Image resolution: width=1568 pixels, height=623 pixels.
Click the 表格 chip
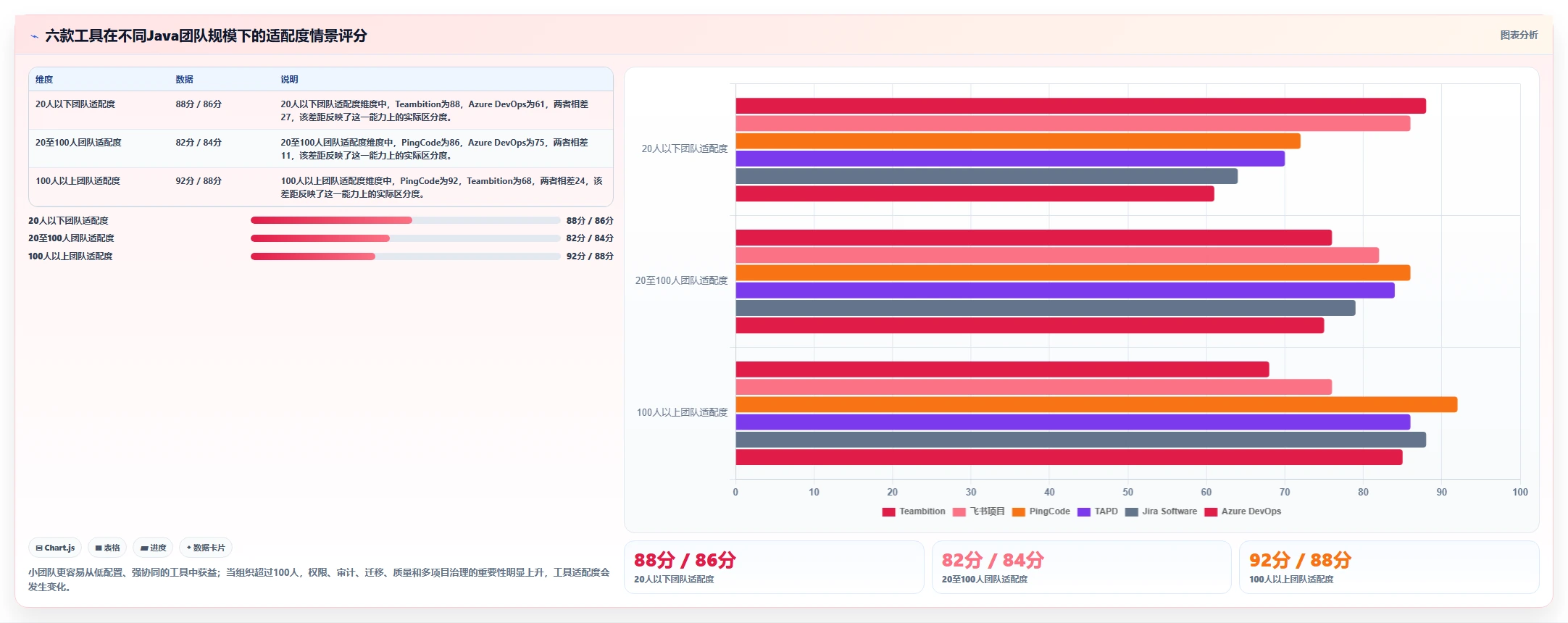tap(107, 548)
